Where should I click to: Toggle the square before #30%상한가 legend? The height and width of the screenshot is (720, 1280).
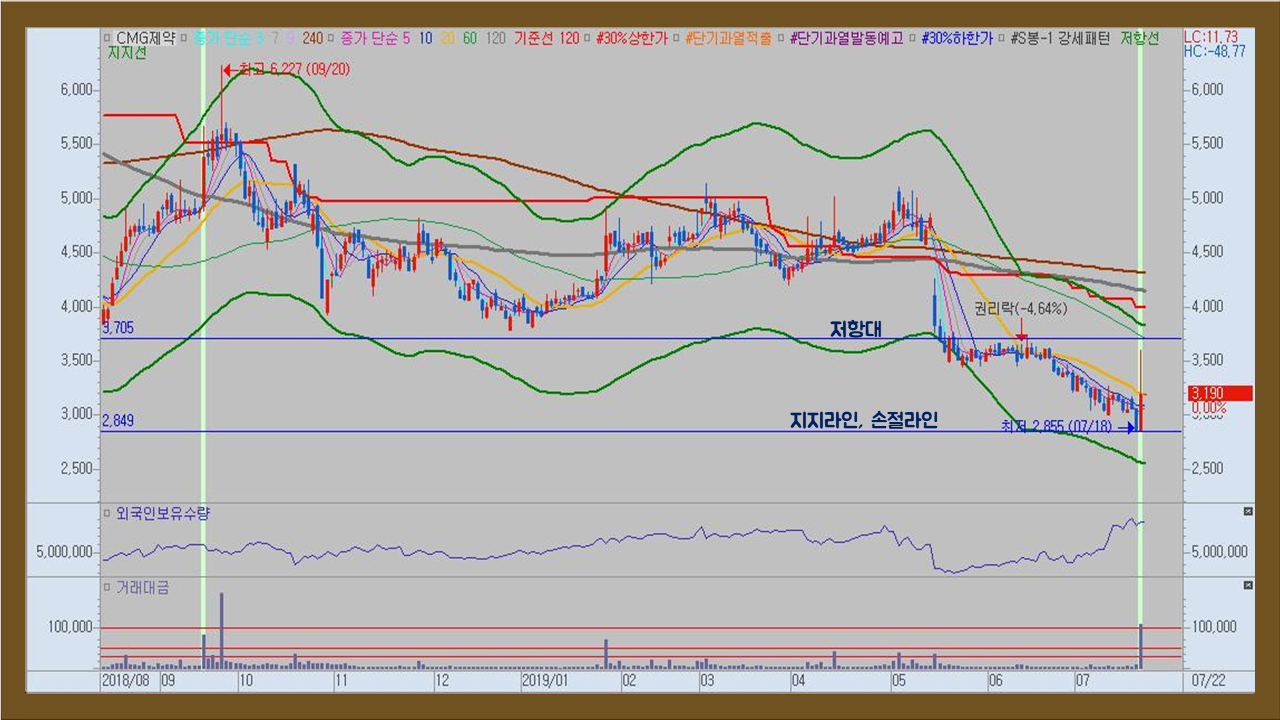(589, 38)
